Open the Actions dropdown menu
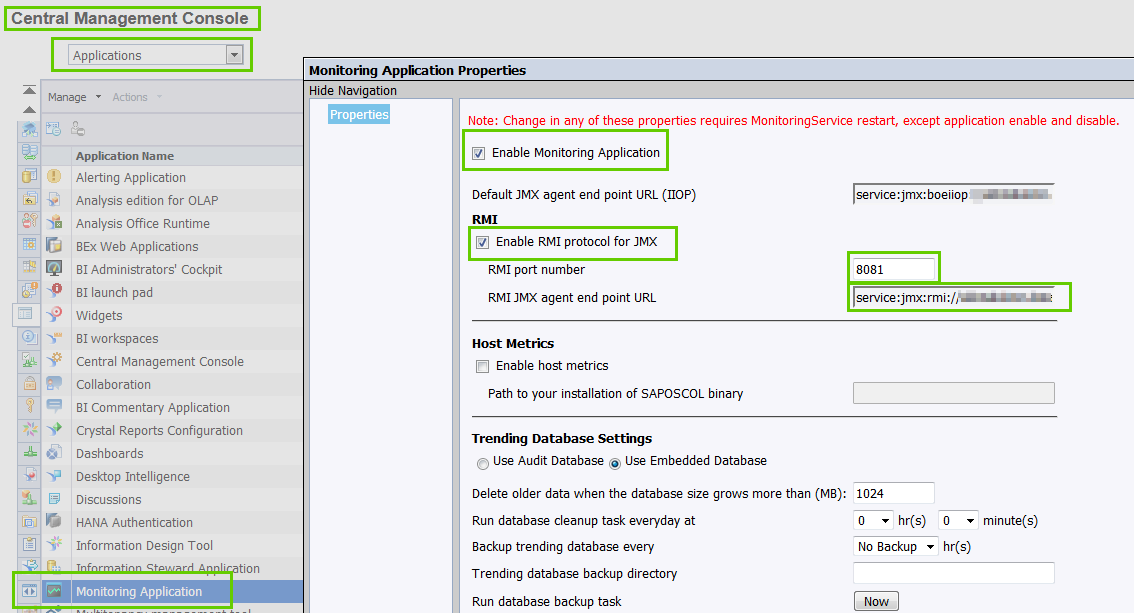Viewport: 1134px width, 613px height. [x=137, y=97]
